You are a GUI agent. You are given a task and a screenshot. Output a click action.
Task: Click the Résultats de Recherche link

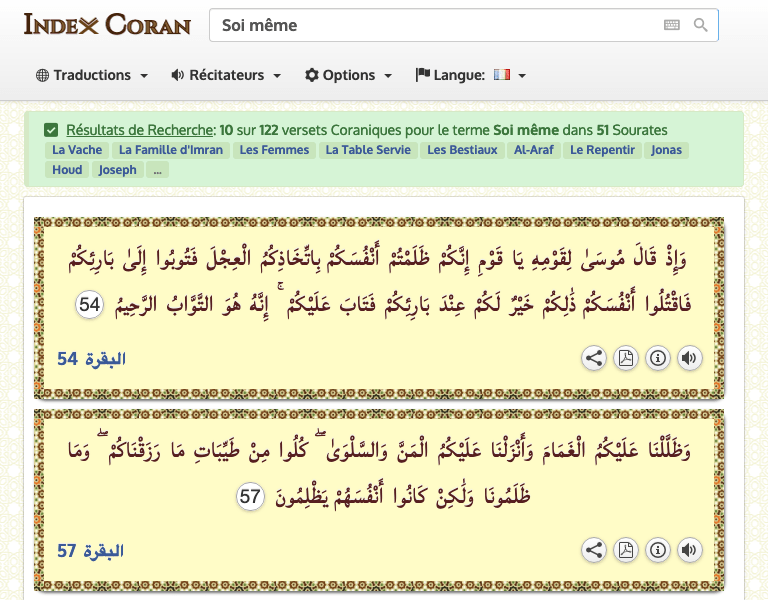click(x=140, y=130)
